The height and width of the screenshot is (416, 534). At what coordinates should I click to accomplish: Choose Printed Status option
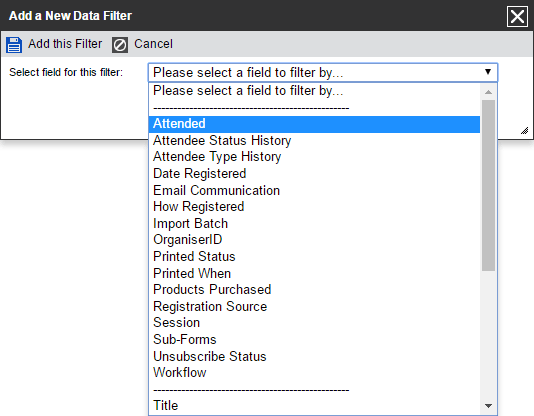tap(314, 256)
